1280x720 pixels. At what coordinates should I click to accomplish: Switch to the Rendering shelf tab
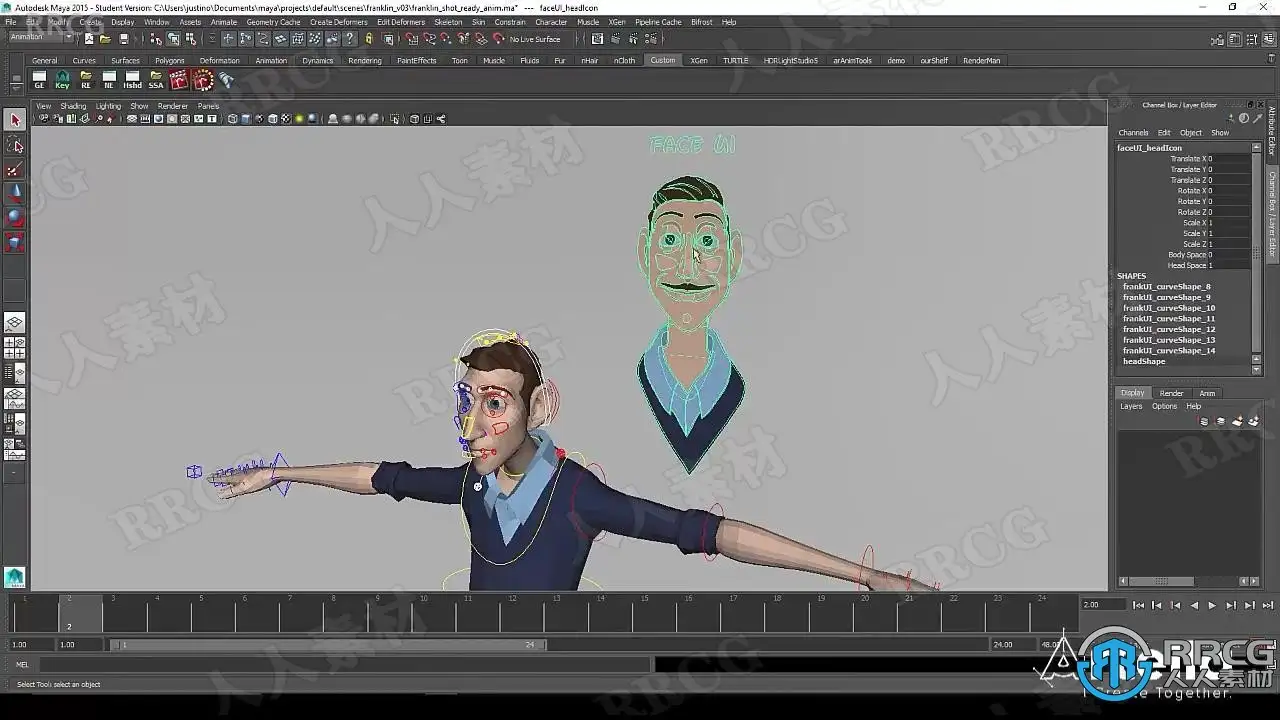coord(364,61)
